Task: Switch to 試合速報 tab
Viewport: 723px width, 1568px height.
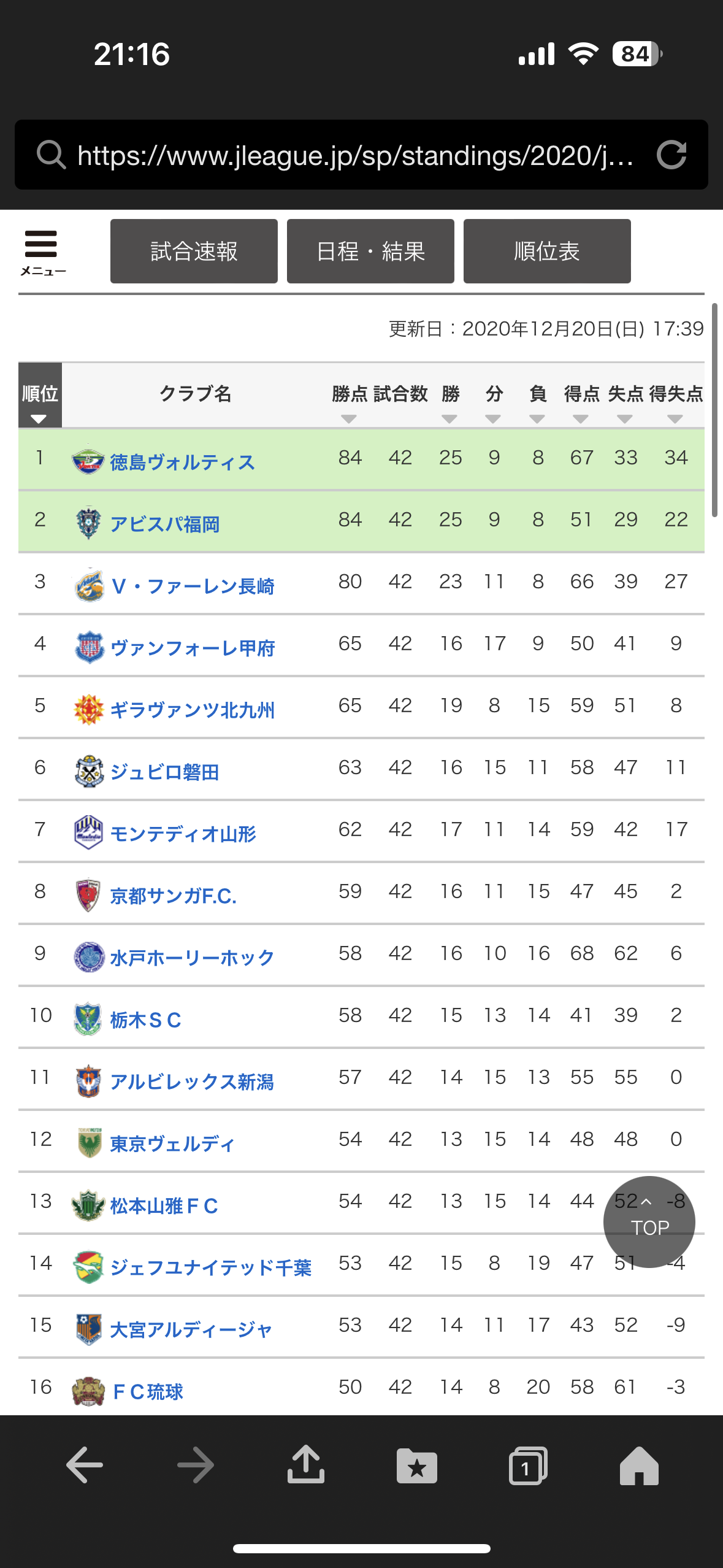Action: [x=194, y=252]
